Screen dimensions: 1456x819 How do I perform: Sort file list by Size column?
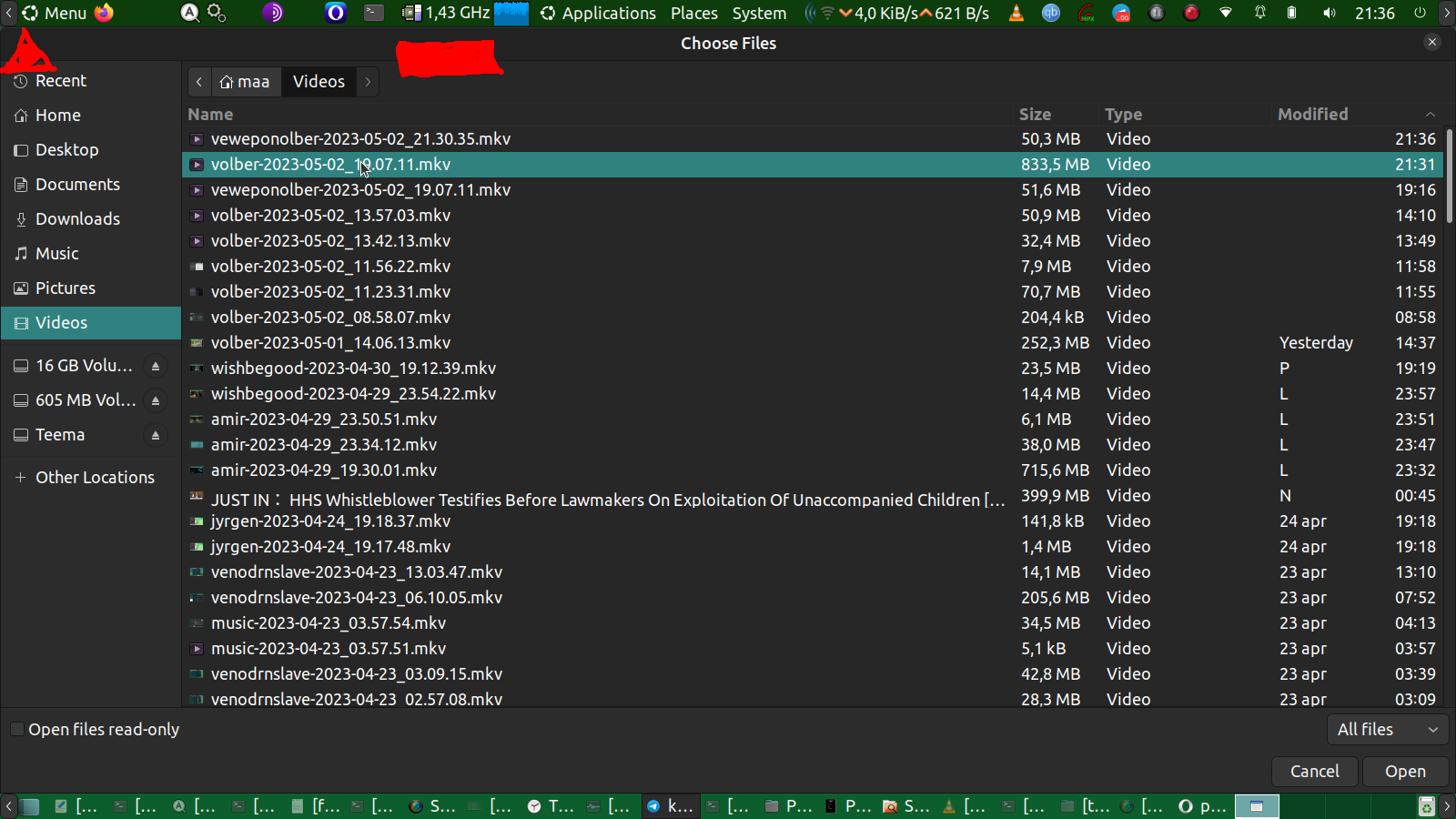pyautogui.click(x=1035, y=115)
